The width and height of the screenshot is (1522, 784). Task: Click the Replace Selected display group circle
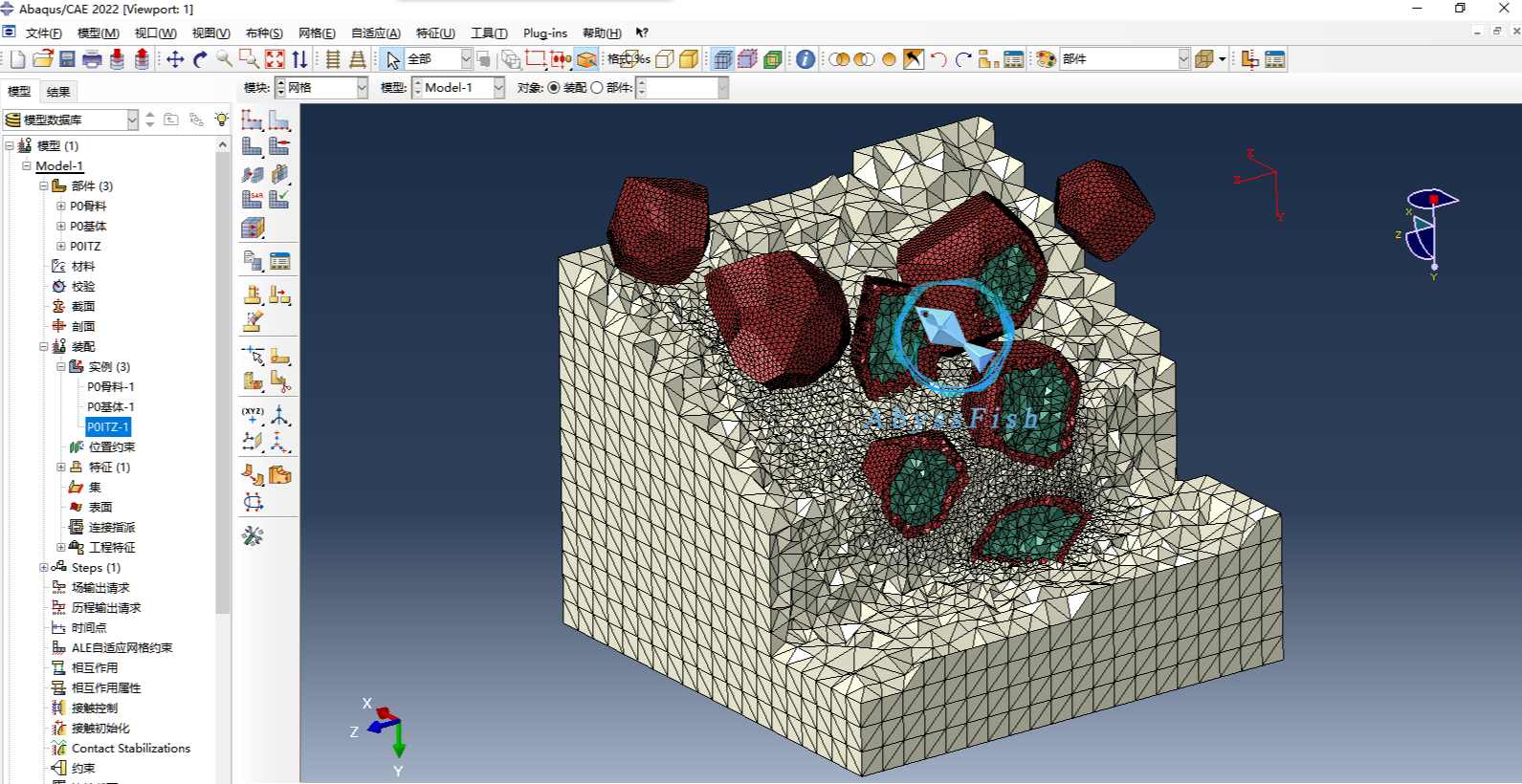point(889,59)
